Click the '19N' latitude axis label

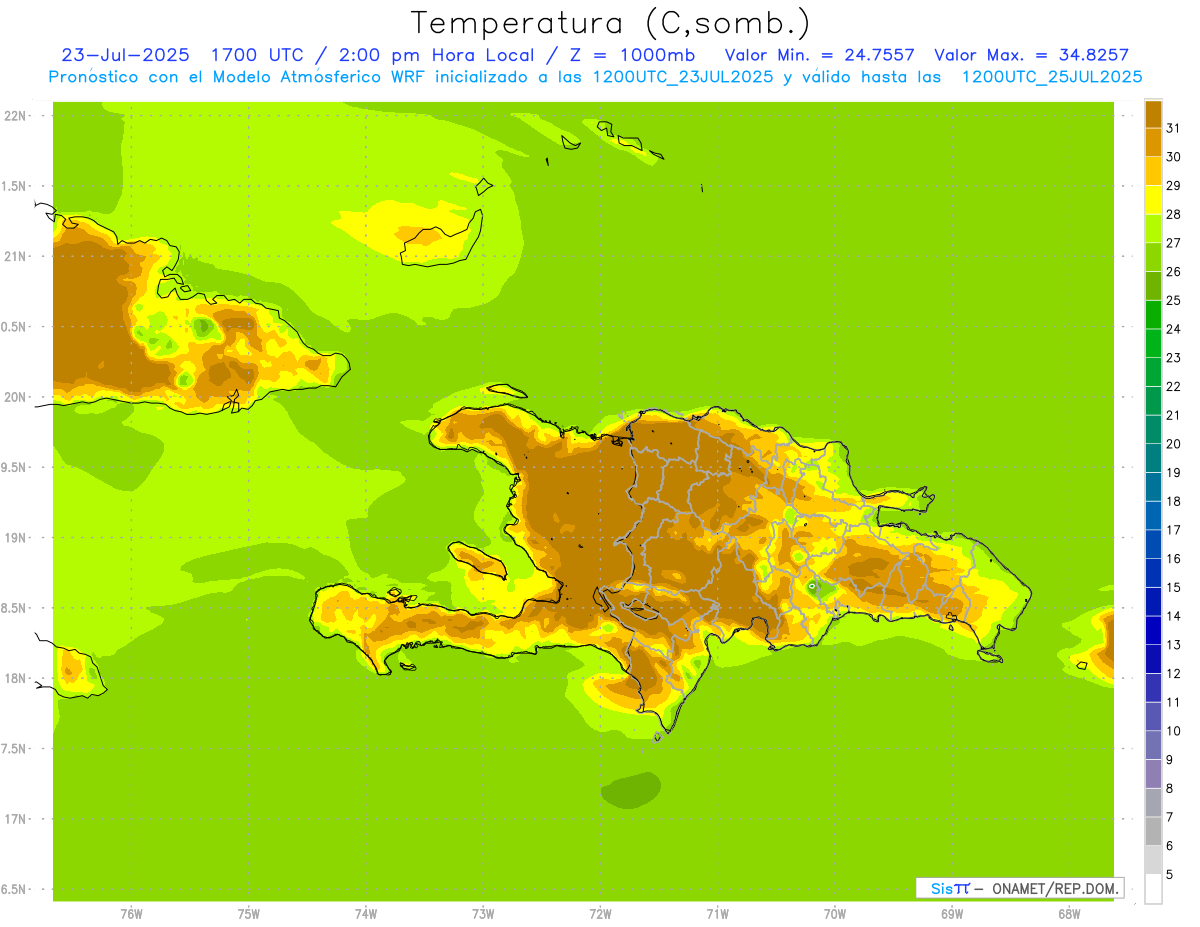tap(15, 538)
